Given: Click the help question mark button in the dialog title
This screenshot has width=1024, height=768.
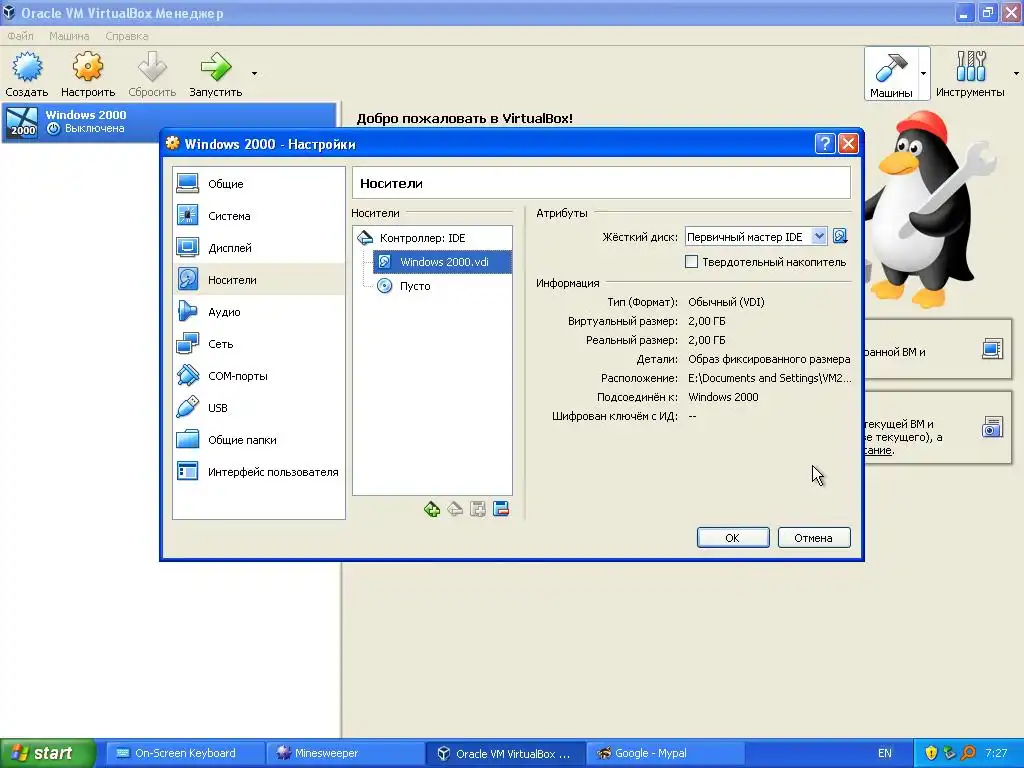Looking at the screenshot, I should tap(825, 144).
